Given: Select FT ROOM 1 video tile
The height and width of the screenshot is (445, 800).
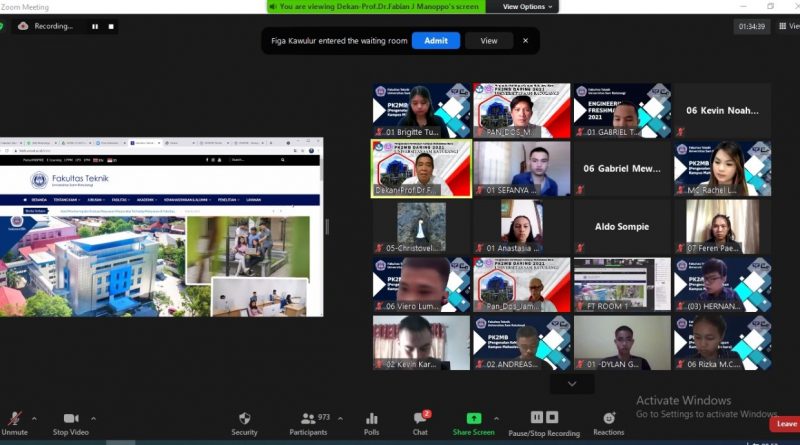Looking at the screenshot, I should point(622,285).
